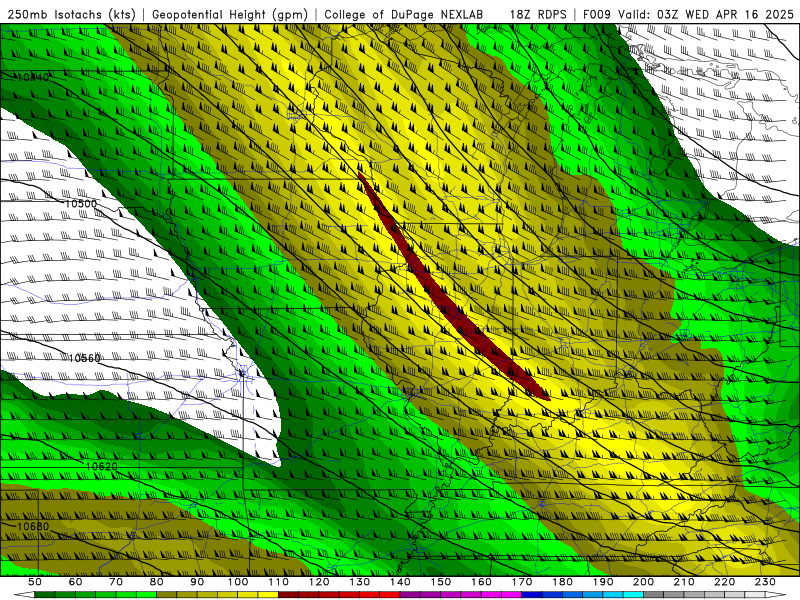Click the legend value 180

[563, 582]
